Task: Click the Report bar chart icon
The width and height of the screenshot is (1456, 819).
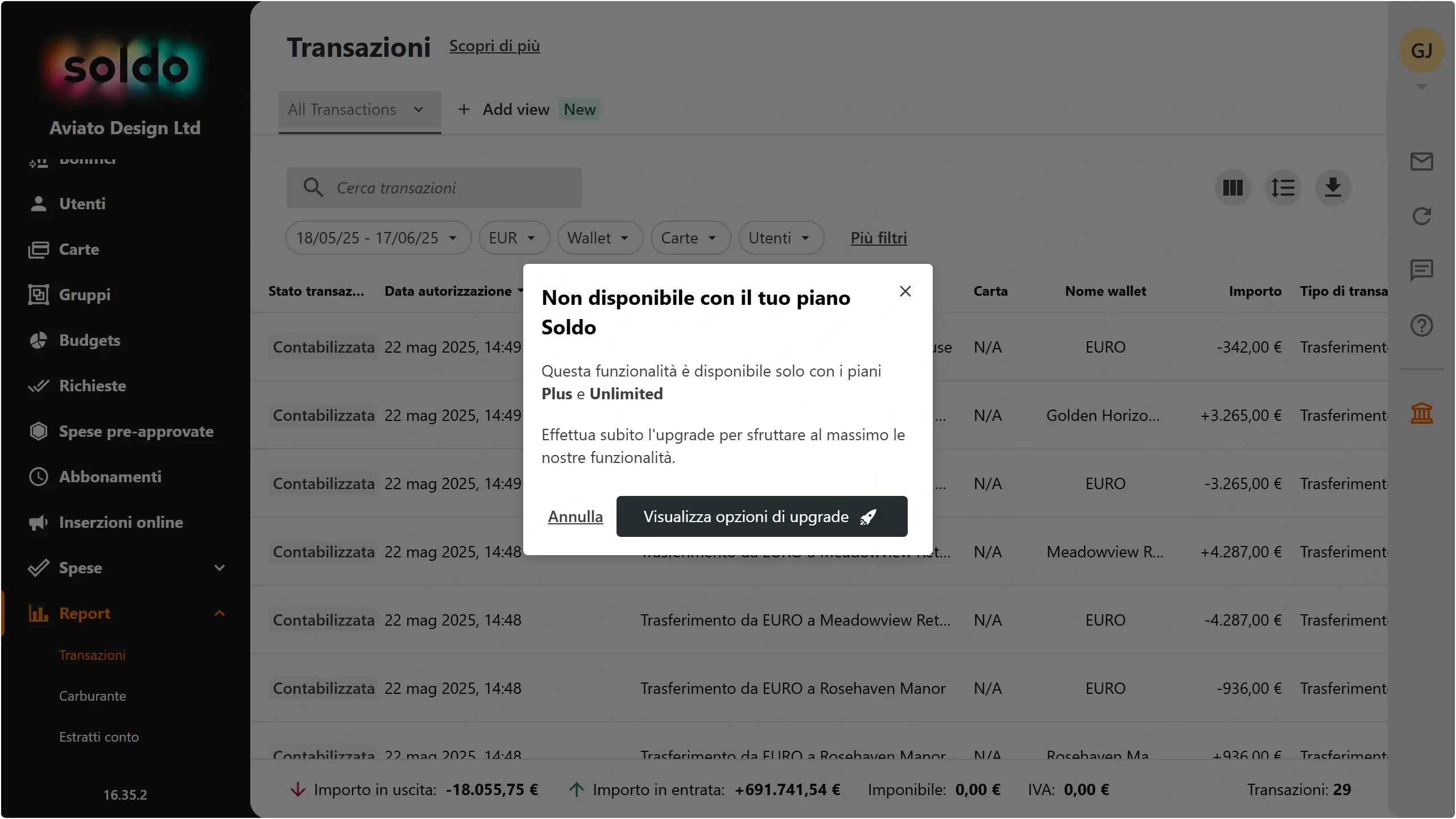Action: point(38,613)
